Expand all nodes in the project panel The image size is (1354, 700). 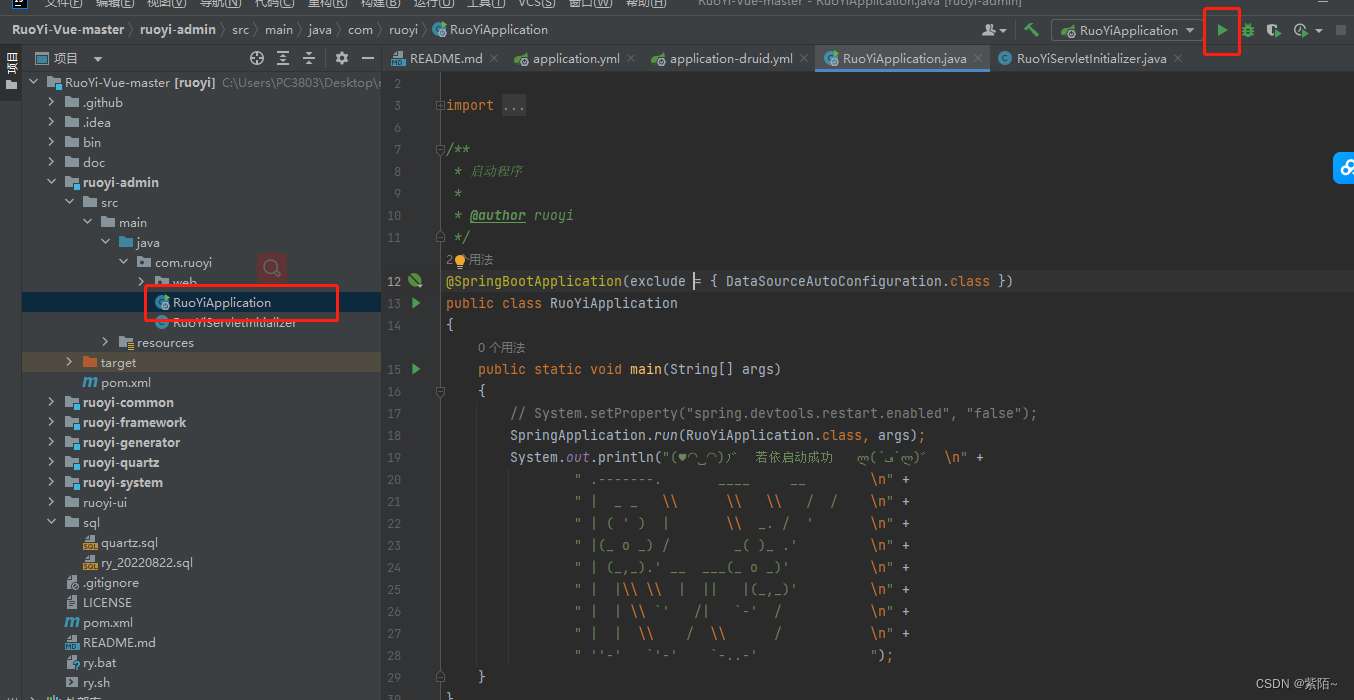pos(283,58)
